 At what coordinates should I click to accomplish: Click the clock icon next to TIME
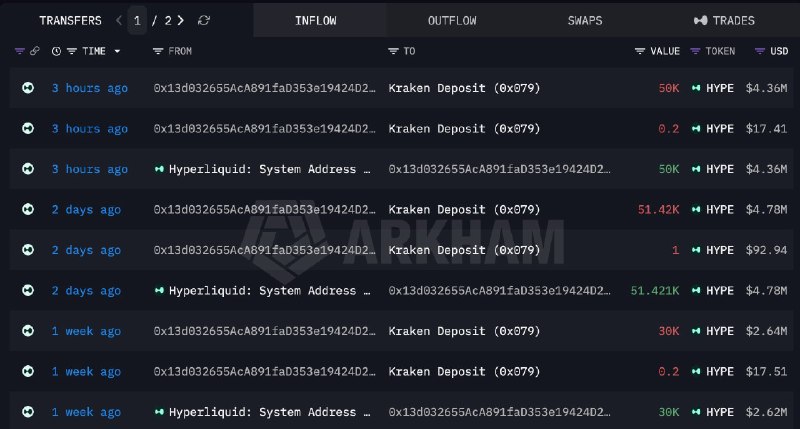[56, 51]
